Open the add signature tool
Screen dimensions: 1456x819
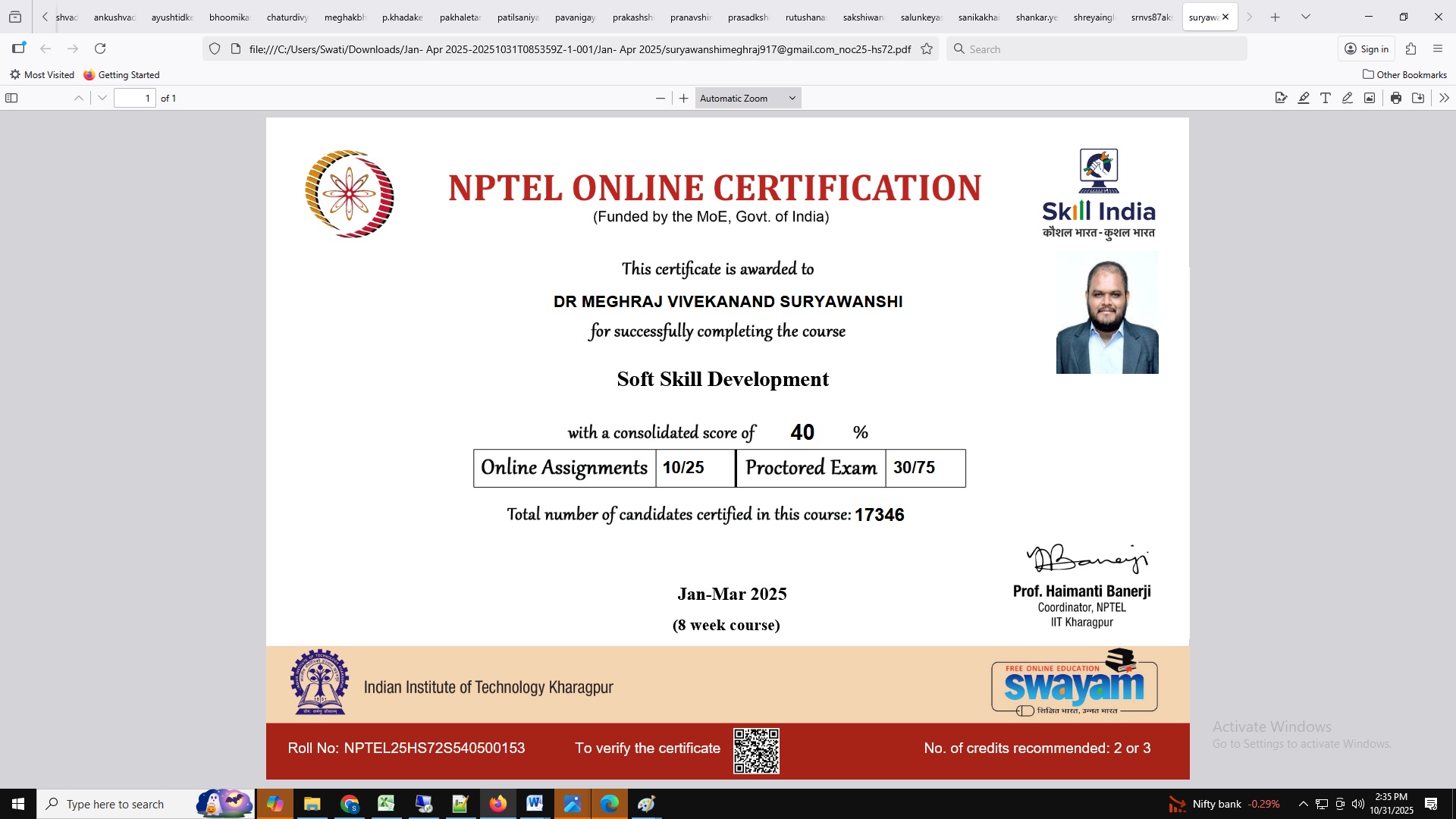(1282, 98)
